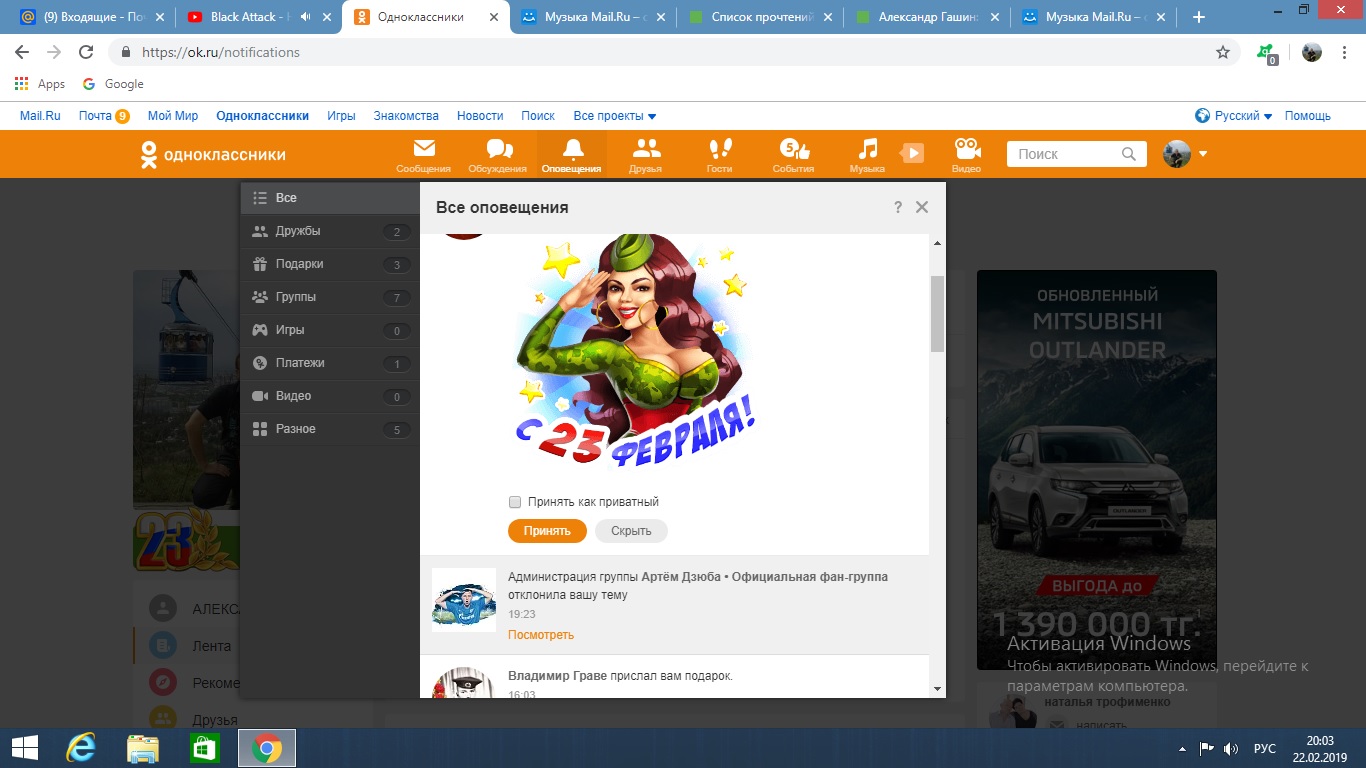
Task: Click the orange play button next to Музыка
Action: [912, 154]
